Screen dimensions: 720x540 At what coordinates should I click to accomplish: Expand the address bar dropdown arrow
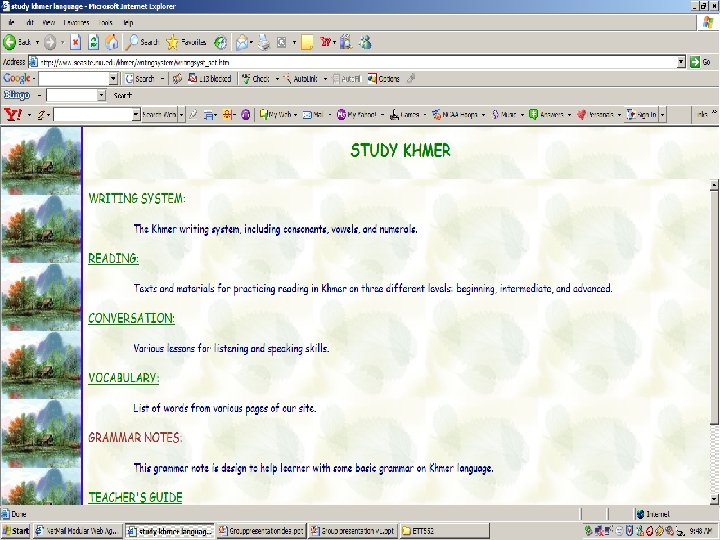tap(681, 62)
